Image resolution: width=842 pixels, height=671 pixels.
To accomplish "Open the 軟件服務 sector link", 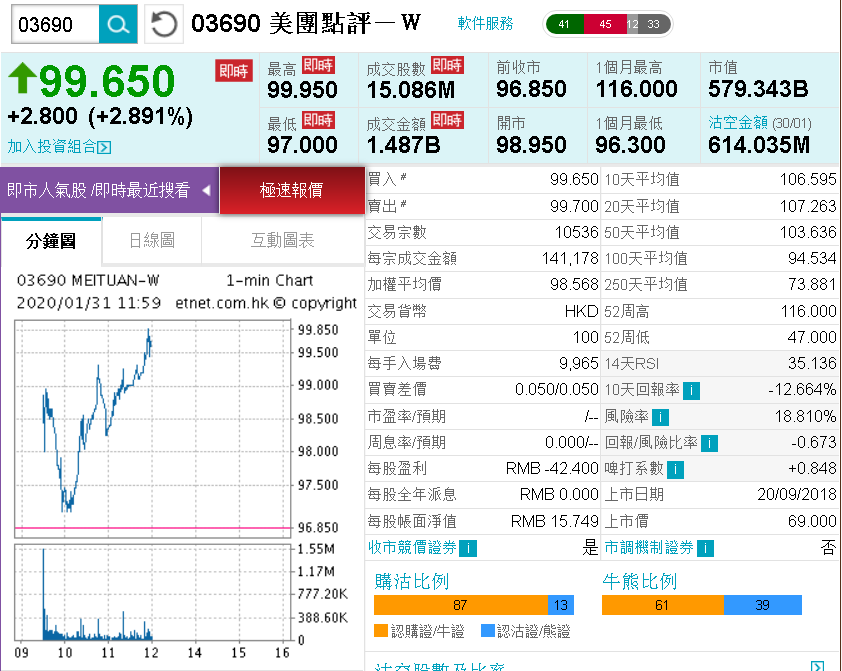I will pyautogui.click(x=485, y=23).
